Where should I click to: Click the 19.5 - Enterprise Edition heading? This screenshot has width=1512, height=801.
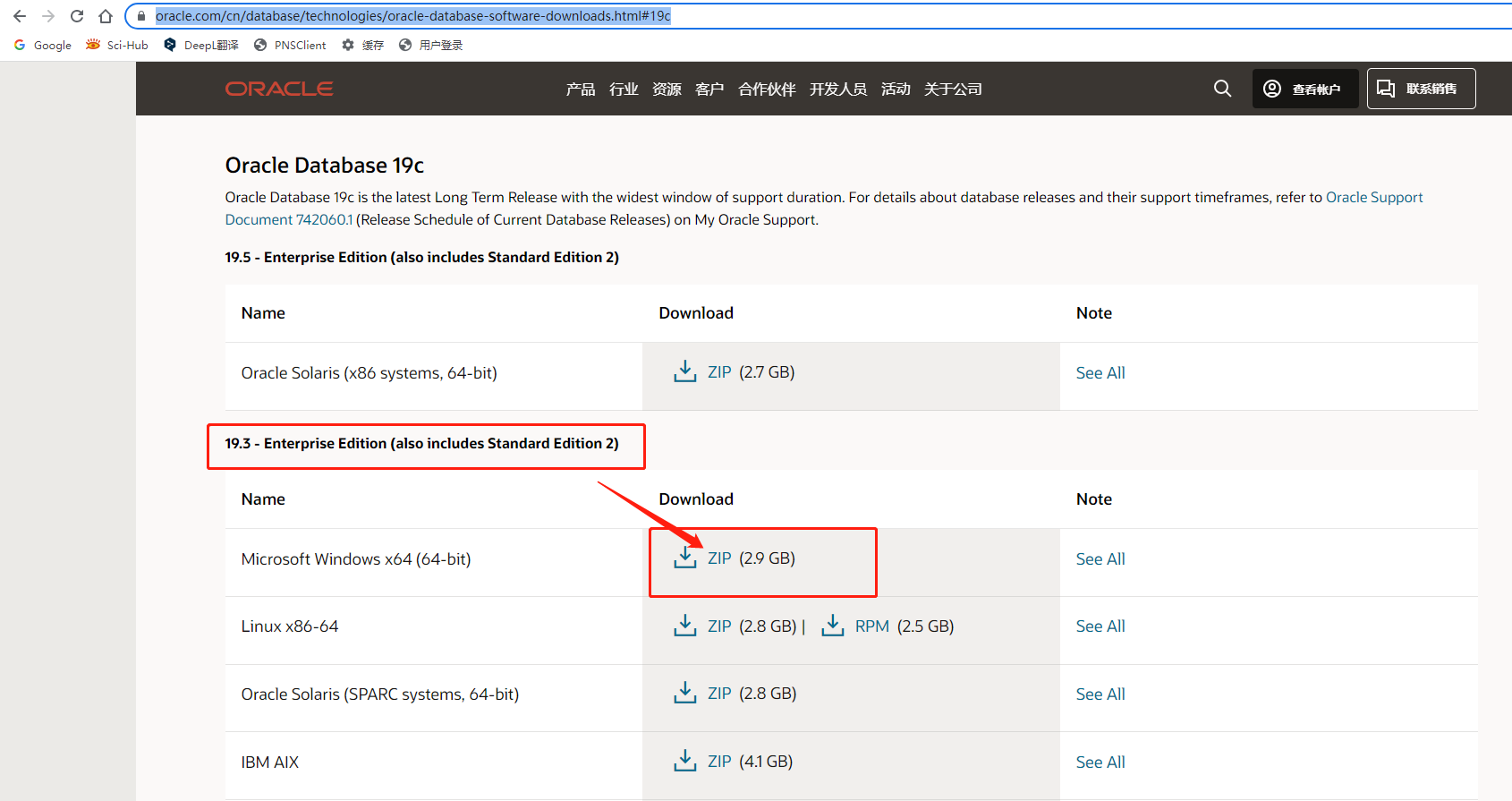click(421, 257)
